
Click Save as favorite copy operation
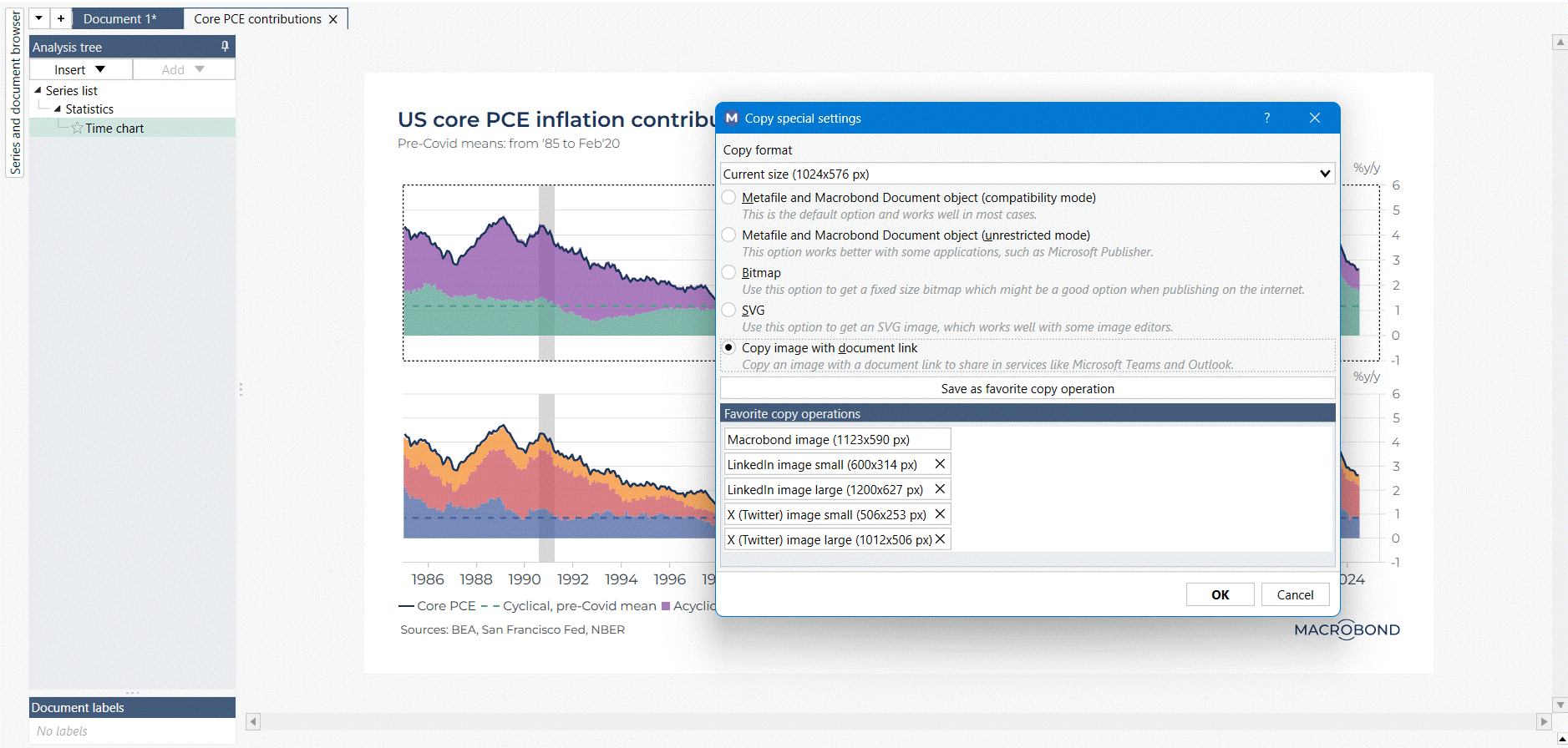pos(1028,389)
